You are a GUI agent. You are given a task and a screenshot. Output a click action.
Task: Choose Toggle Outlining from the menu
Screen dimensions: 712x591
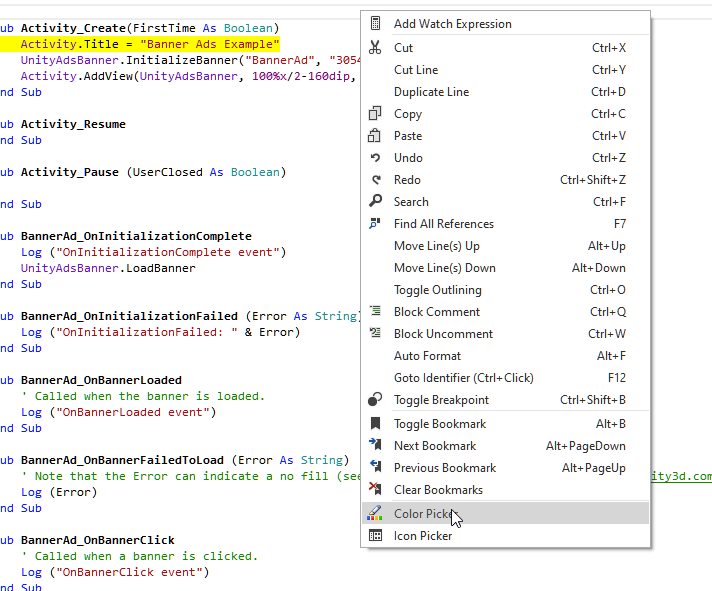[505, 290]
